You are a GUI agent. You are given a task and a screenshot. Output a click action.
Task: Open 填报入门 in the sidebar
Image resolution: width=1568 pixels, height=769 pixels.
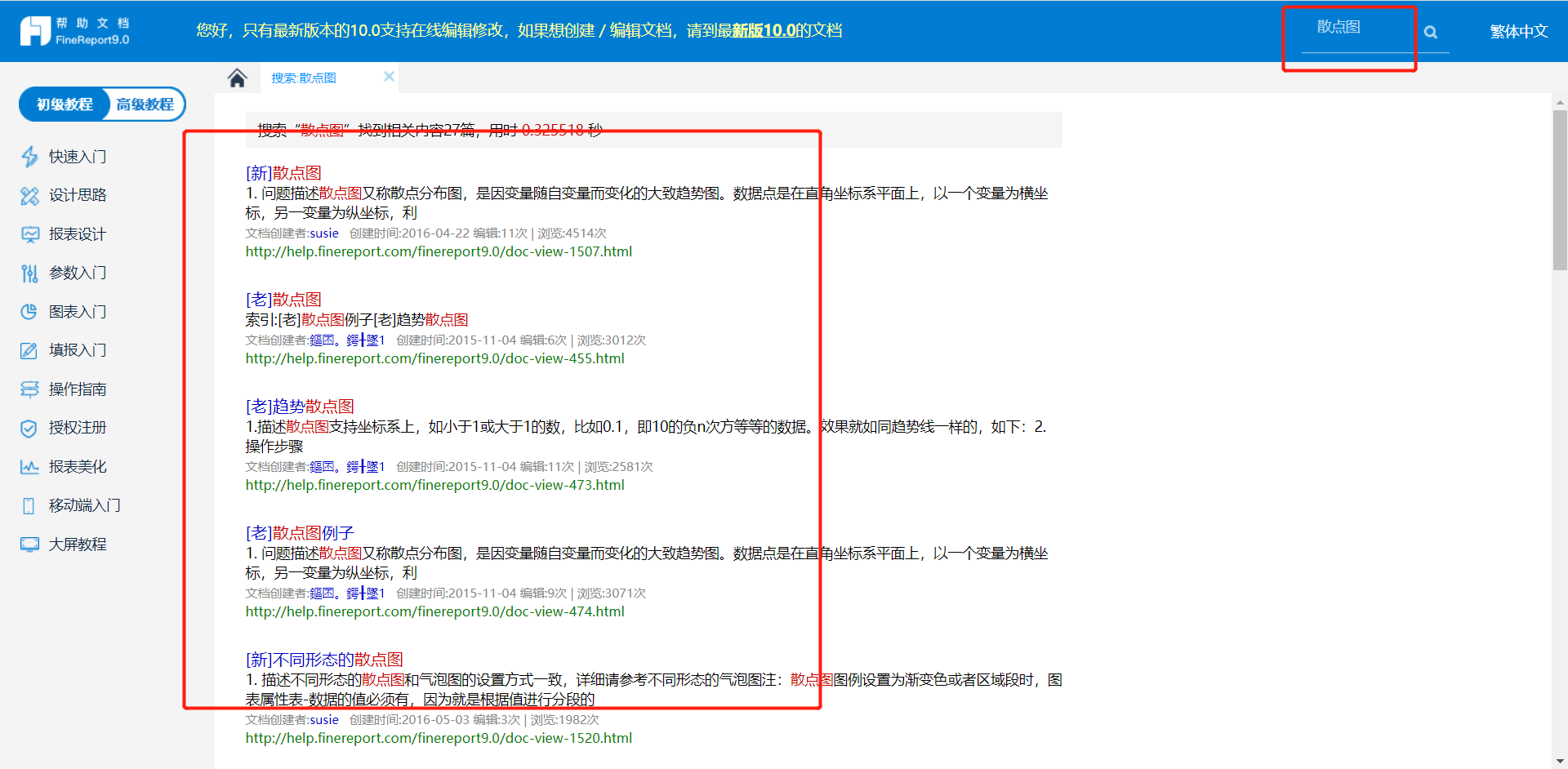[78, 350]
